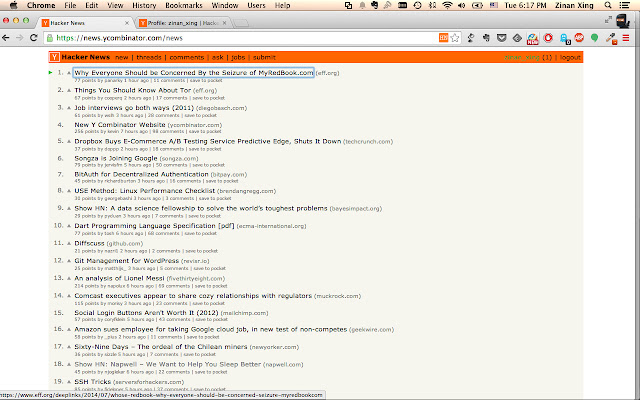Open the Pocket extension icon
640x400 pixels.
point(502,38)
